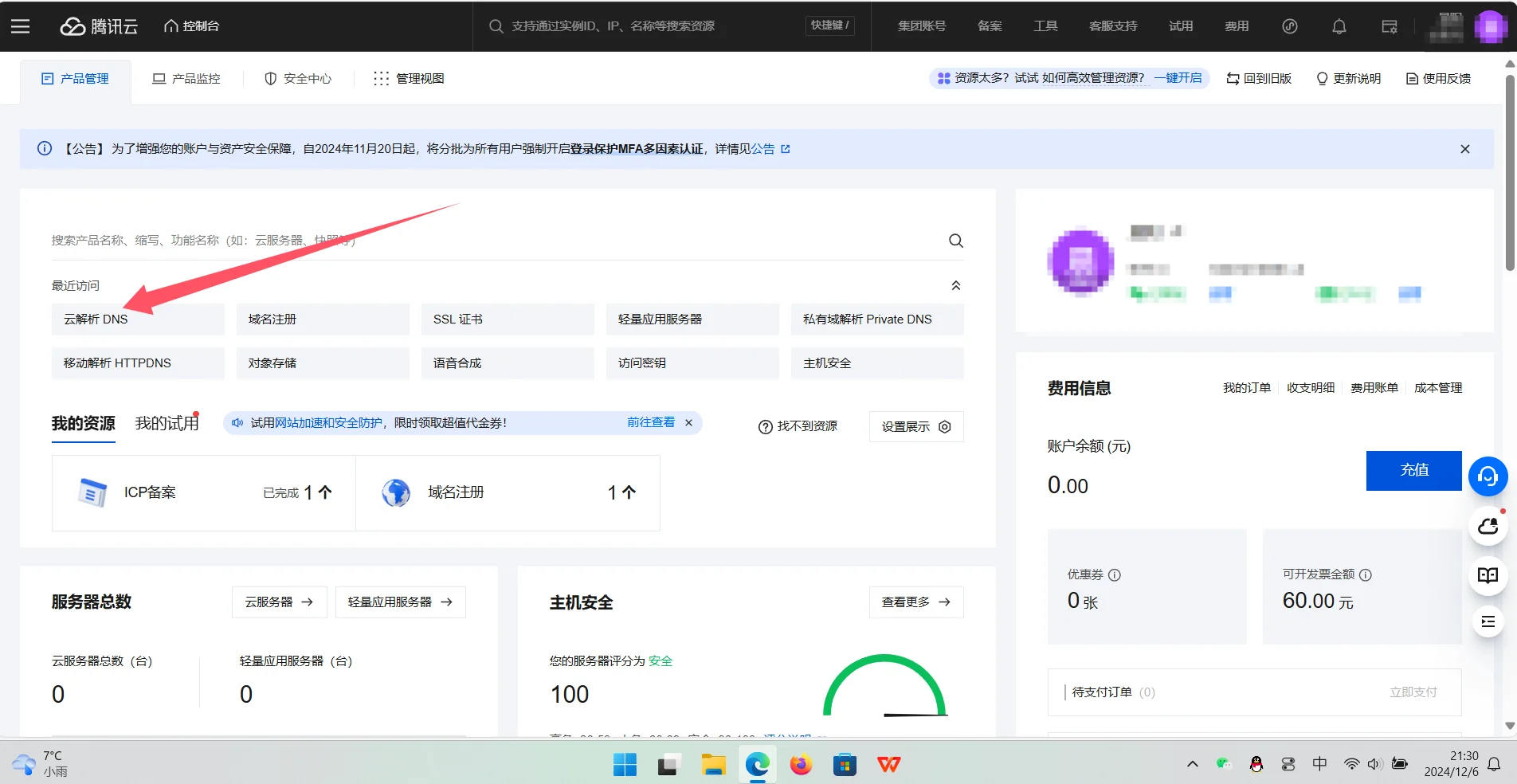This screenshot has height=784, width=1517.
Task: Click info icon beside 优惠券
Action: (1115, 574)
